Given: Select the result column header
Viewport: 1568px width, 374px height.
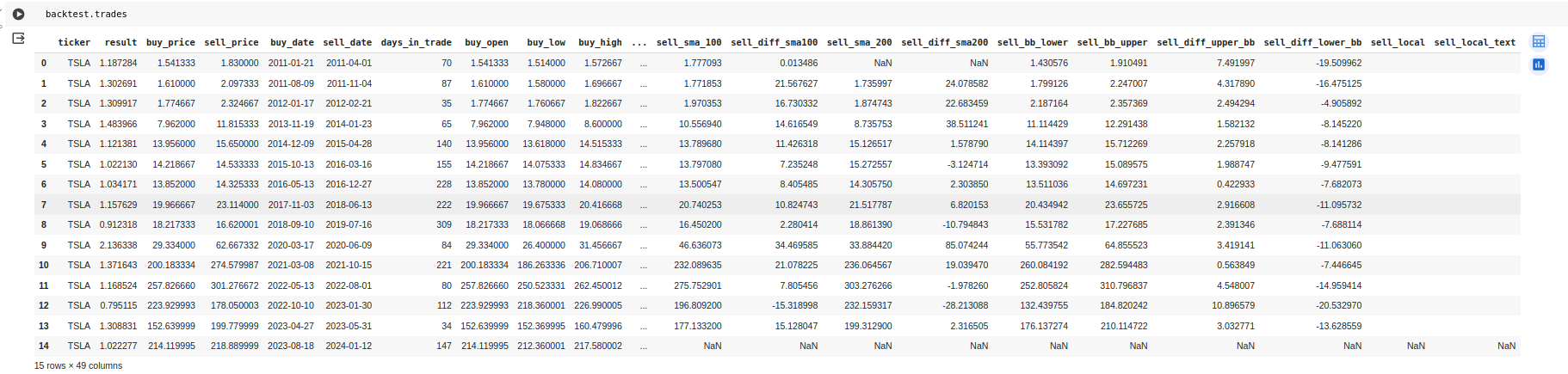Looking at the screenshot, I should [120, 42].
